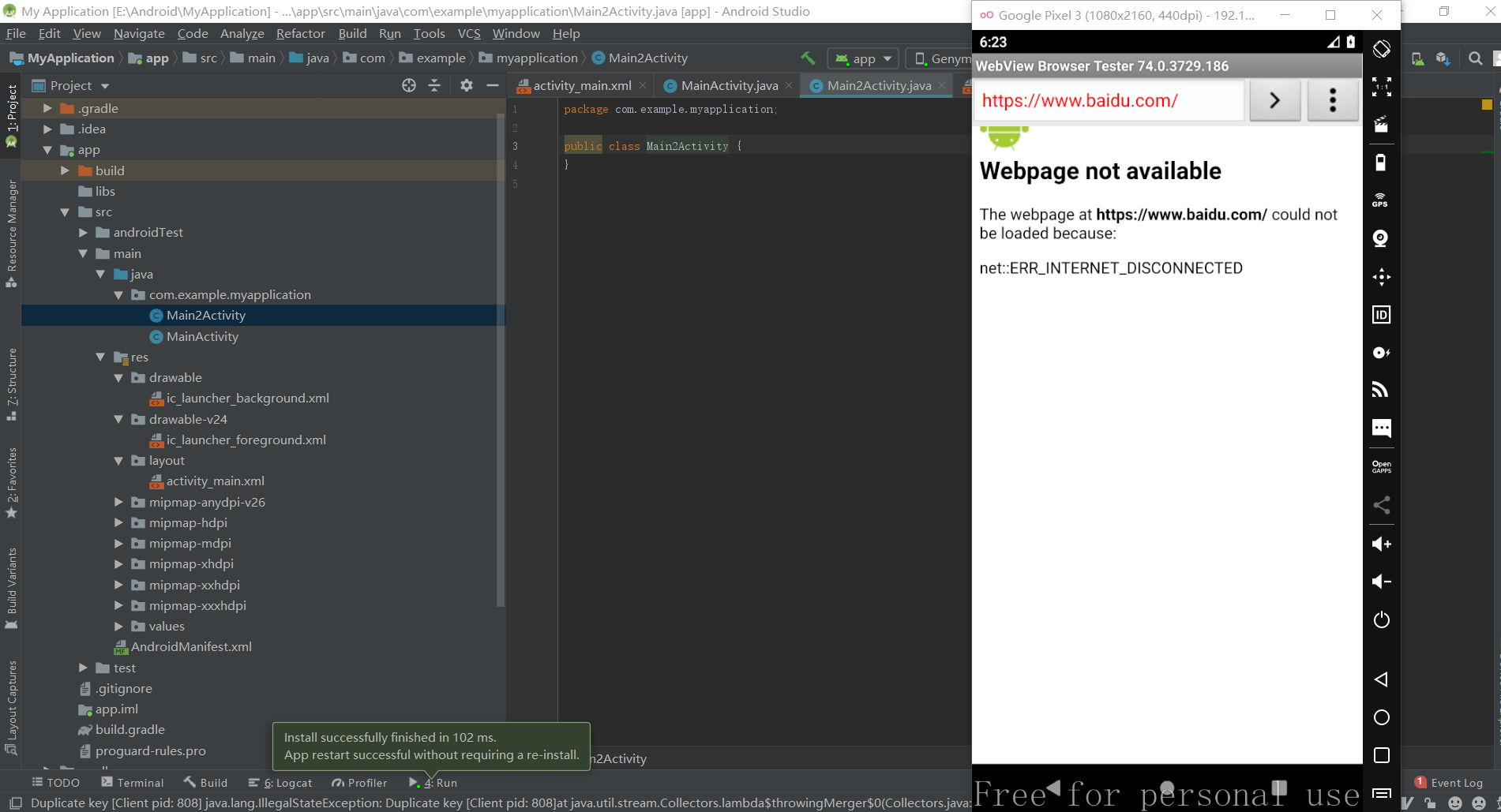This screenshot has height=812, width=1501.
Task: Rotate the Genymotion device screen
Action: point(1382,49)
